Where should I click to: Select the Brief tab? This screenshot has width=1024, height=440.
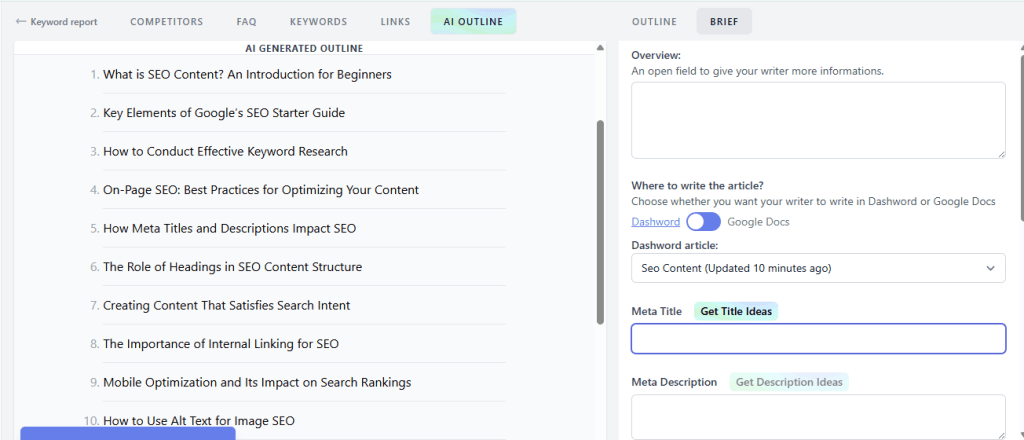point(724,22)
